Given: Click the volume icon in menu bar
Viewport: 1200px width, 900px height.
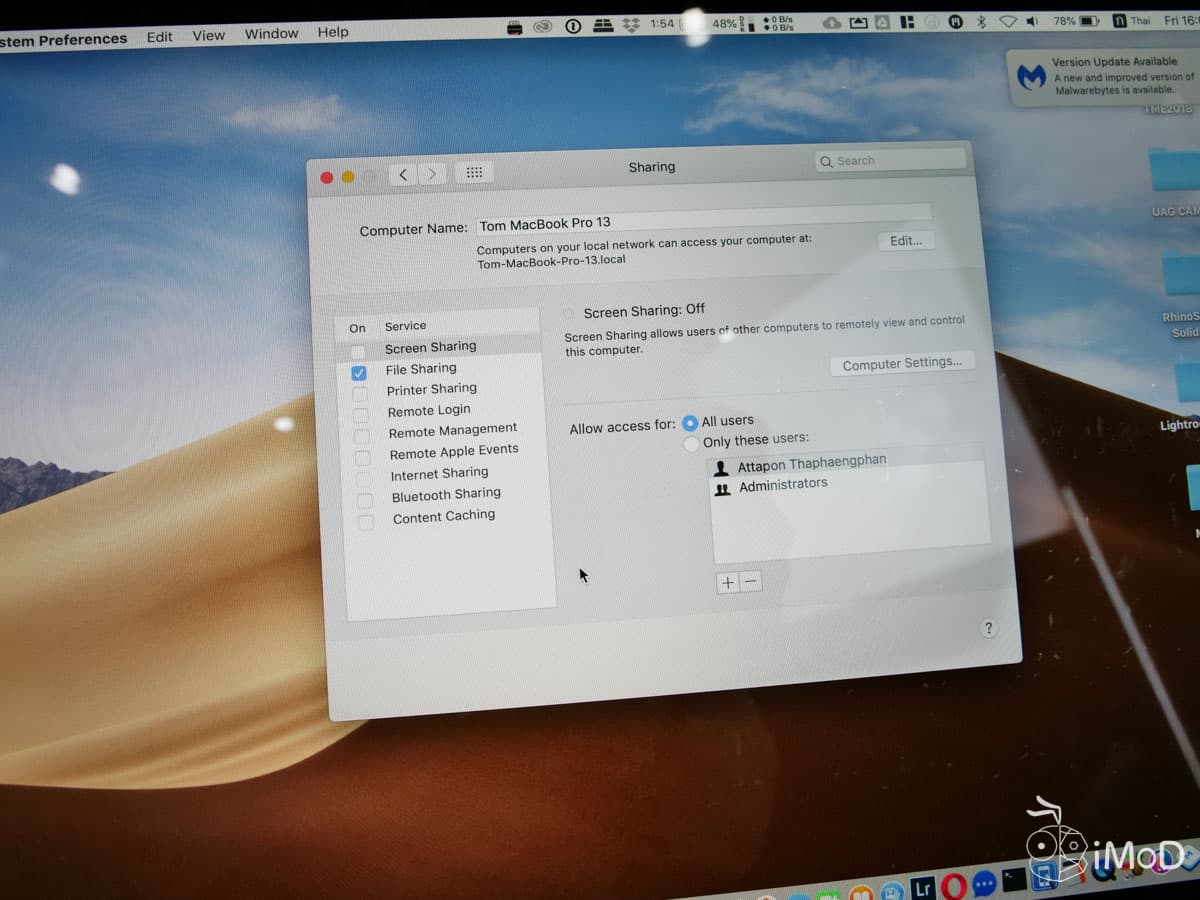Looking at the screenshot, I should tap(1033, 23).
